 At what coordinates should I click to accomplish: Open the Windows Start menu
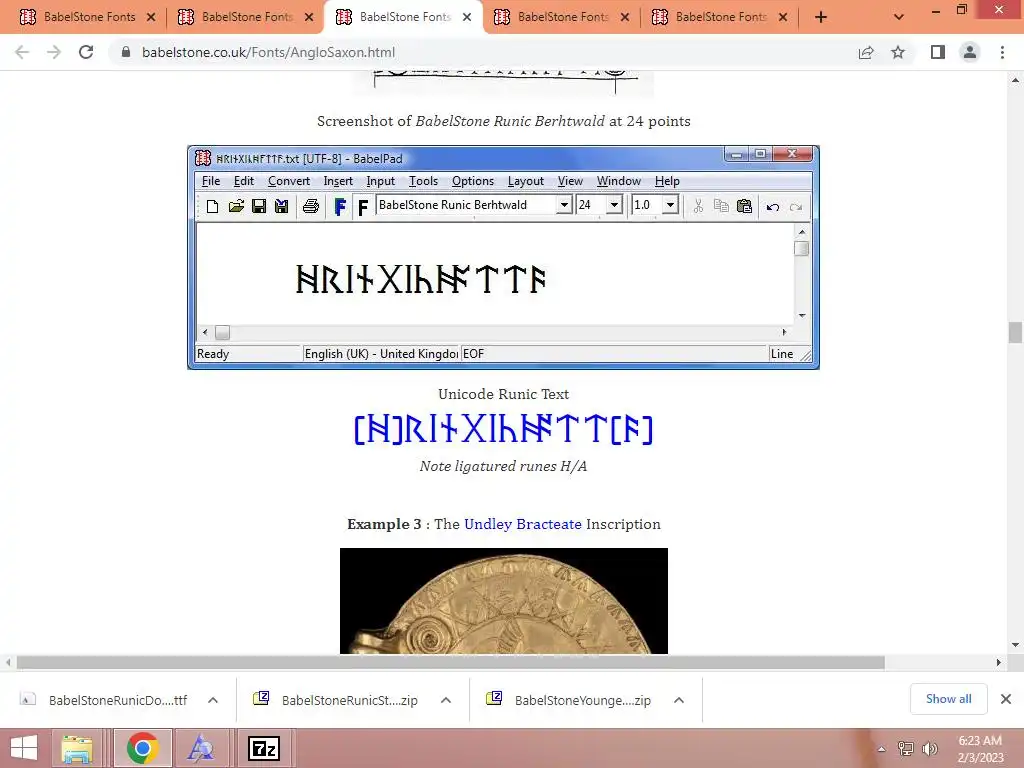click(24, 748)
